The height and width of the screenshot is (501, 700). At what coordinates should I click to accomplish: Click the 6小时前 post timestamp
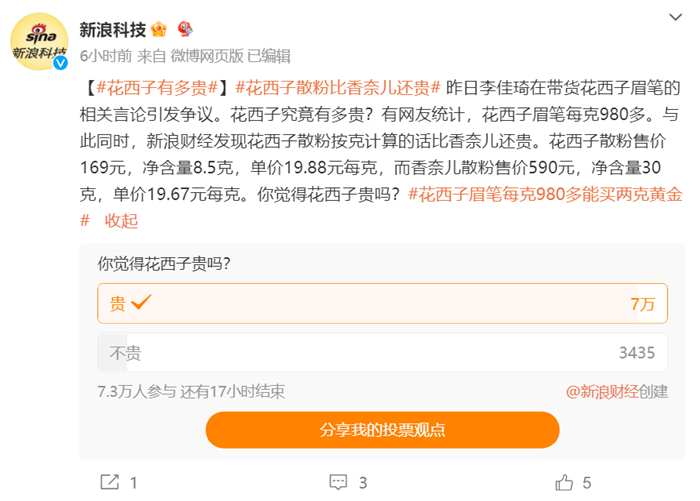(x=104, y=55)
